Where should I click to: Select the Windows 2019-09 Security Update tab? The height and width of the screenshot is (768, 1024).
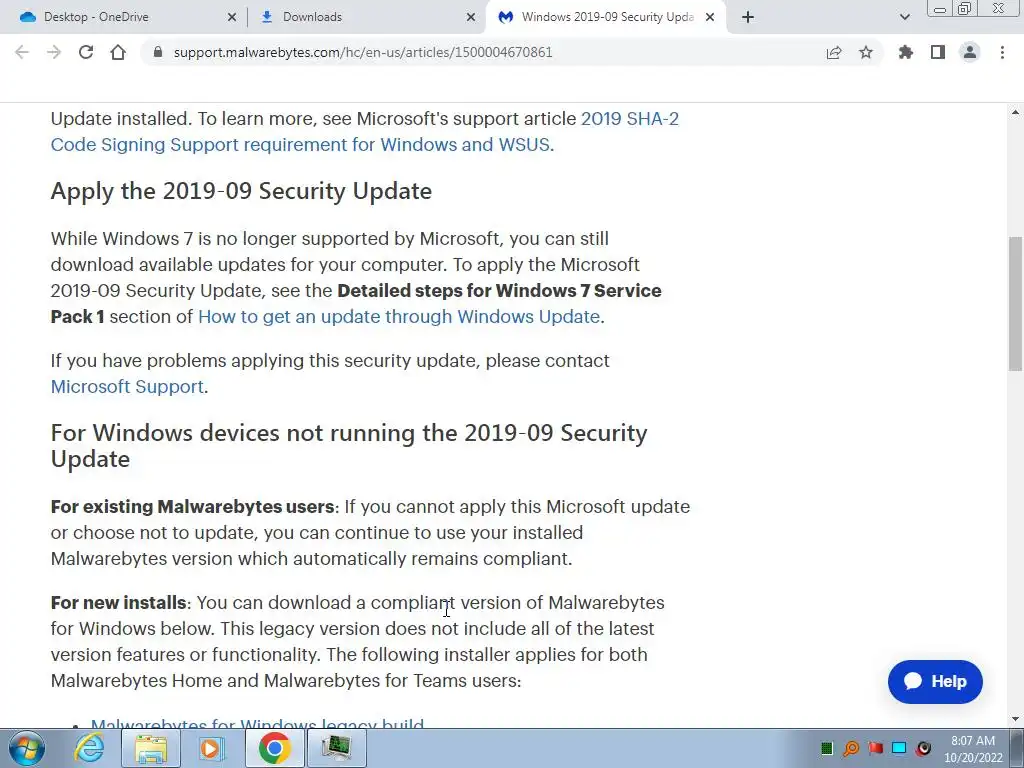[607, 17]
